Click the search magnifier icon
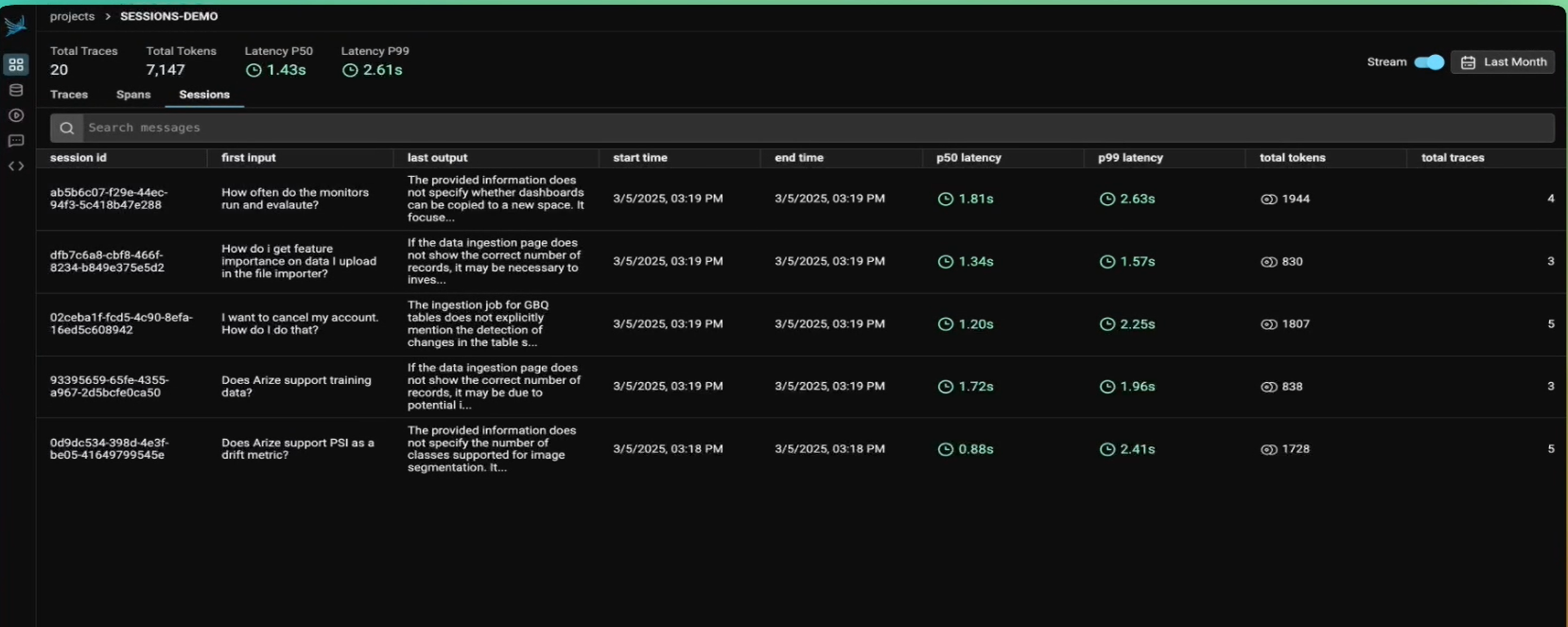This screenshot has width=1568, height=627. coord(66,128)
